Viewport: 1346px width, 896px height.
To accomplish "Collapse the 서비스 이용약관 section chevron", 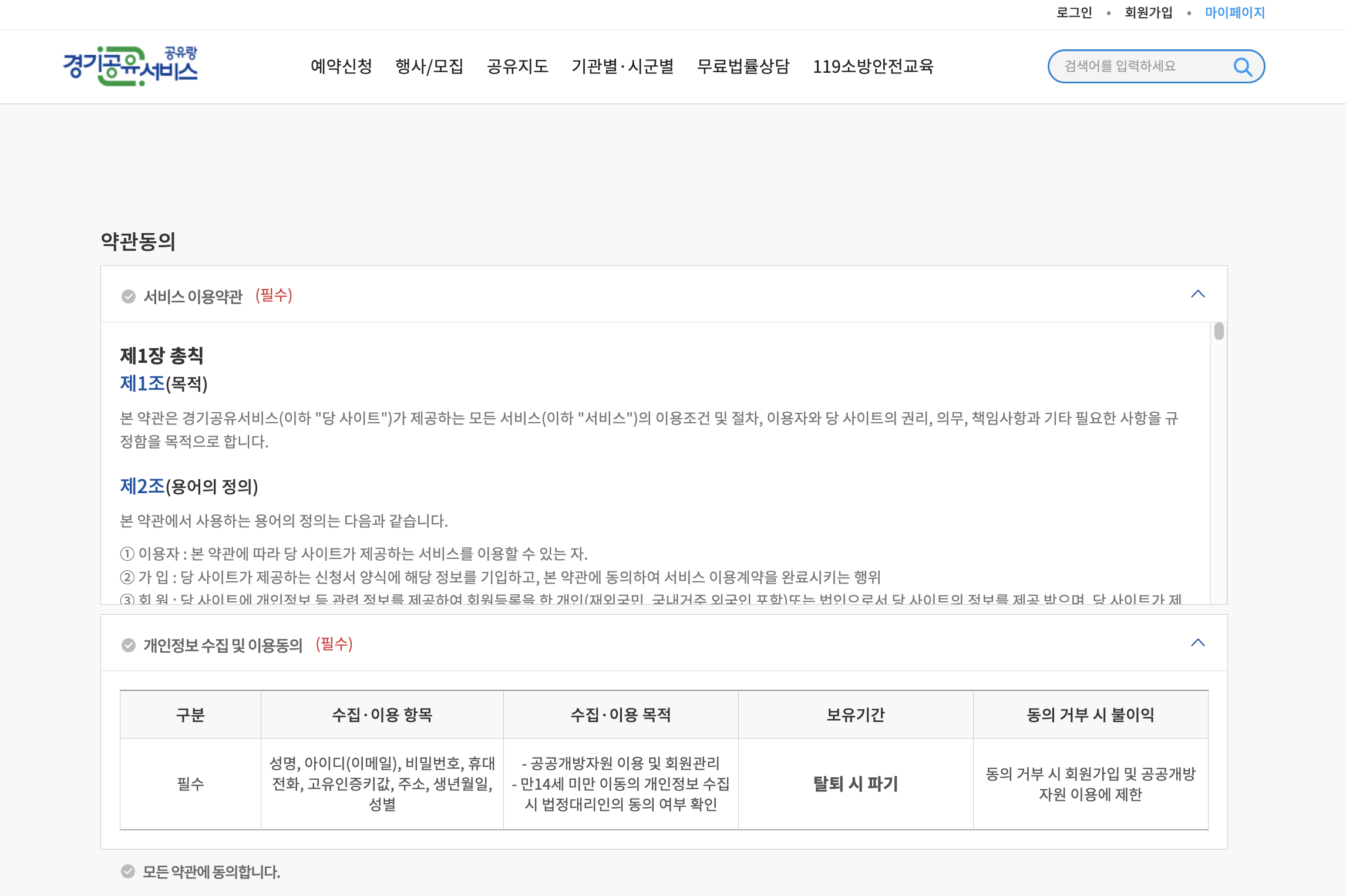I will click(x=1197, y=294).
